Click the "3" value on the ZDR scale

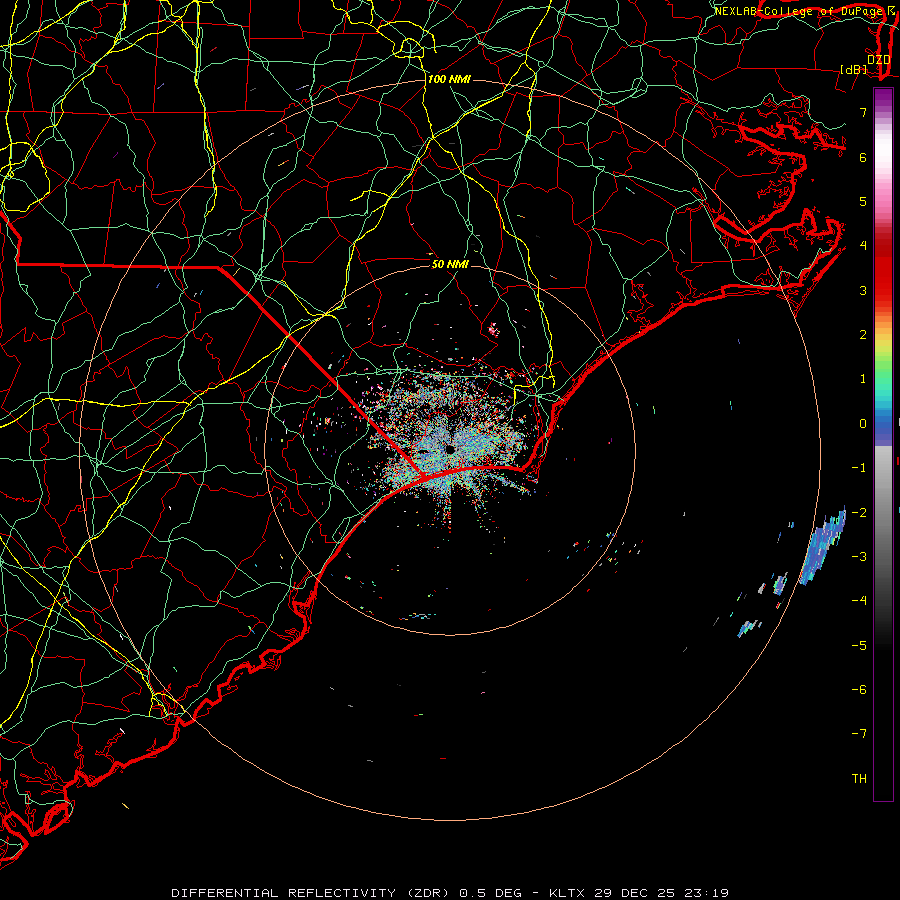pyautogui.click(x=863, y=290)
